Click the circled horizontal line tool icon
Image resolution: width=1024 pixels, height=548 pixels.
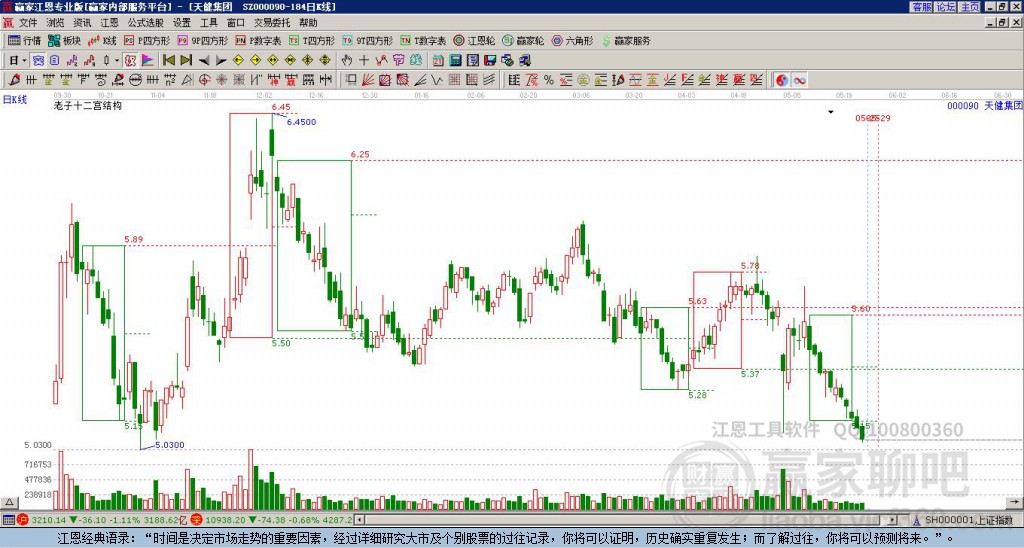pyautogui.click(x=135, y=80)
